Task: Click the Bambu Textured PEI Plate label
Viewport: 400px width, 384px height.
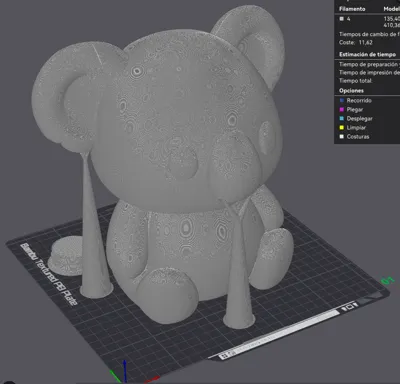Action: click(49, 274)
